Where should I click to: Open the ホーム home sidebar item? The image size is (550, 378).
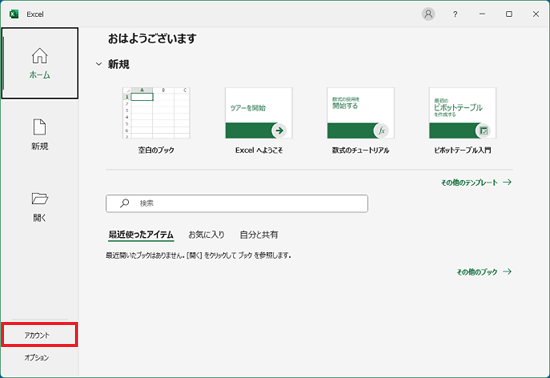pyautogui.click(x=40, y=63)
